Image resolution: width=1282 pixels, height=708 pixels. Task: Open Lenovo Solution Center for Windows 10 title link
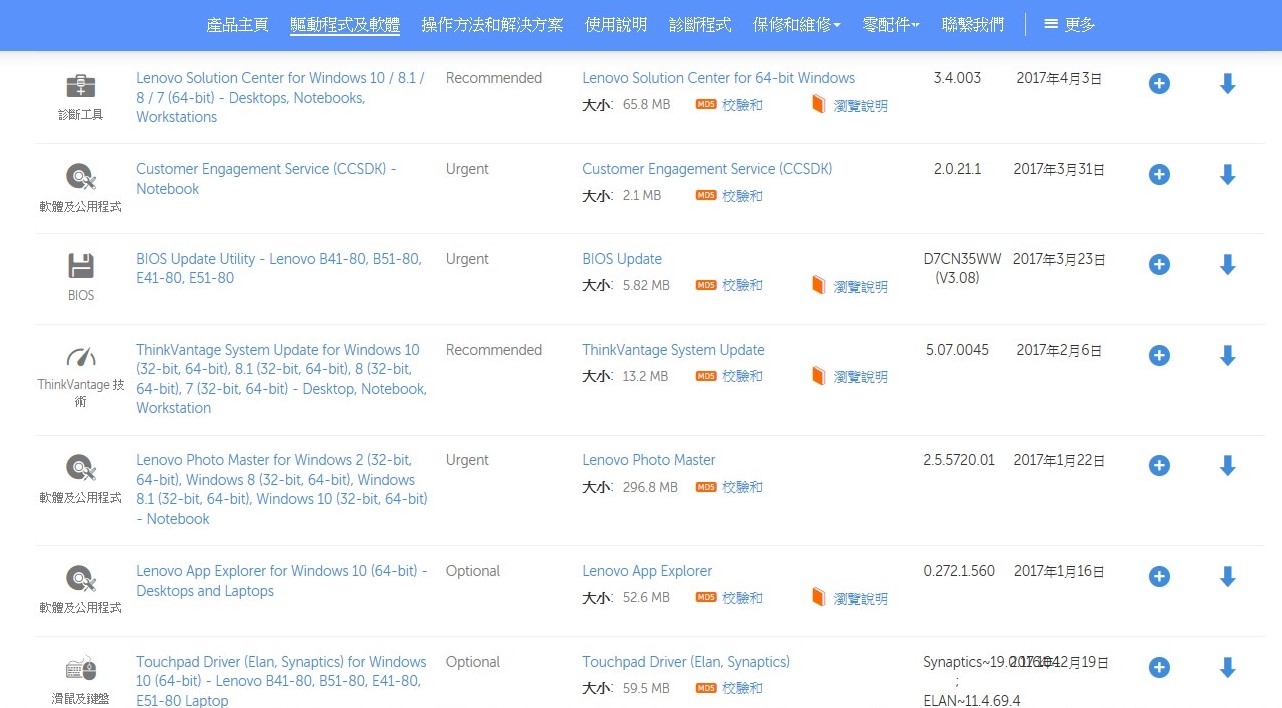281,97
